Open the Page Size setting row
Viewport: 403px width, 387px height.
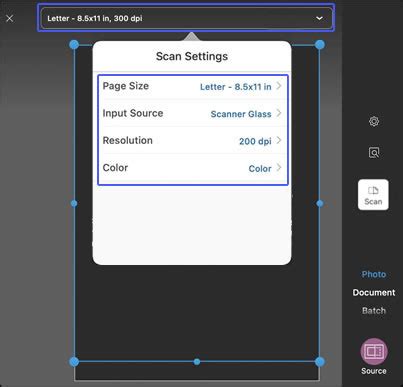pos(193,86)
